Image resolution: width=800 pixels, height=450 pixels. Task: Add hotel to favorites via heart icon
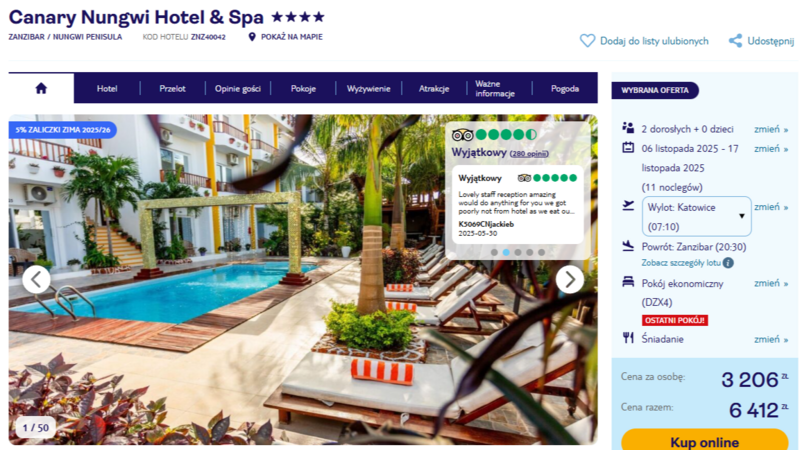click(x=587, y=41)
